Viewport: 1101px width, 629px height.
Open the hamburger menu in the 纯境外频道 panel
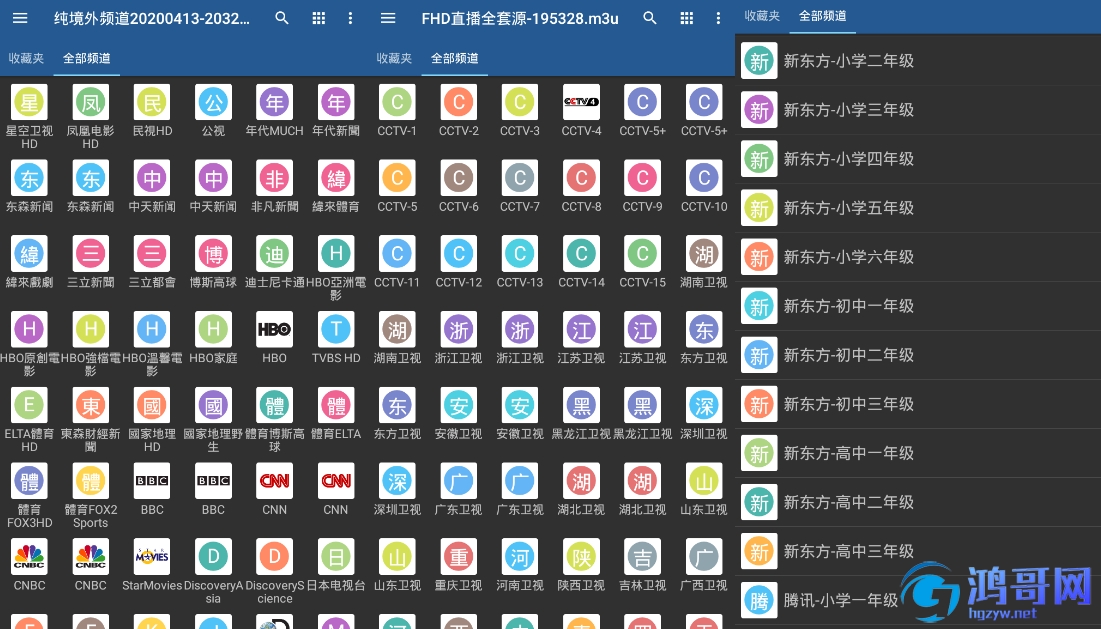pos(20,18)
